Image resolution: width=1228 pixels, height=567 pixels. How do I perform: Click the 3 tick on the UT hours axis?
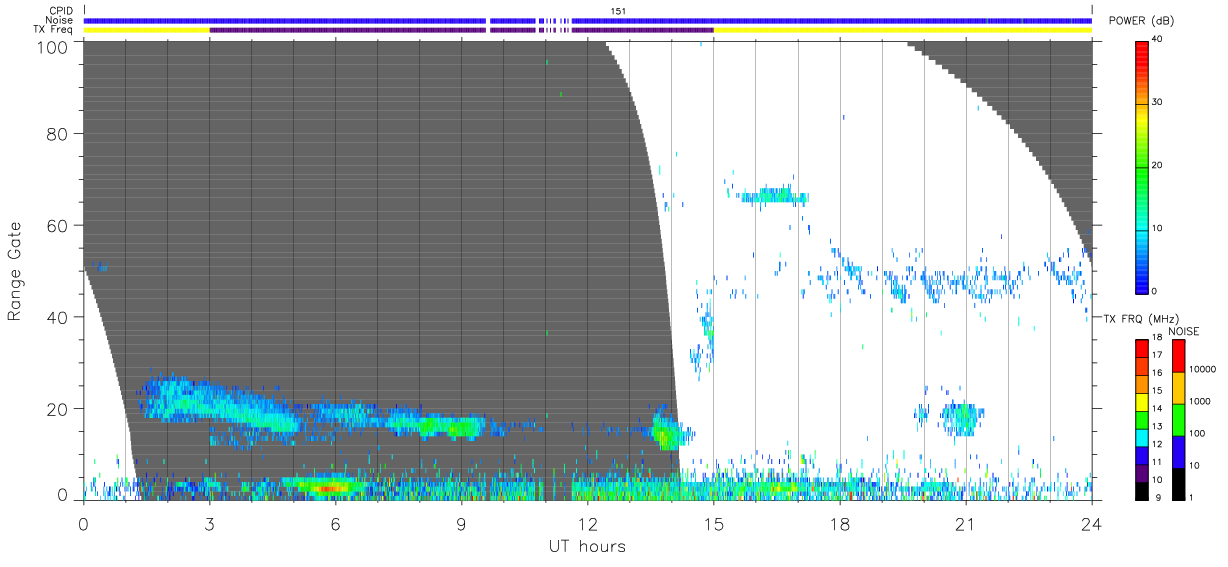click(210, 523)
